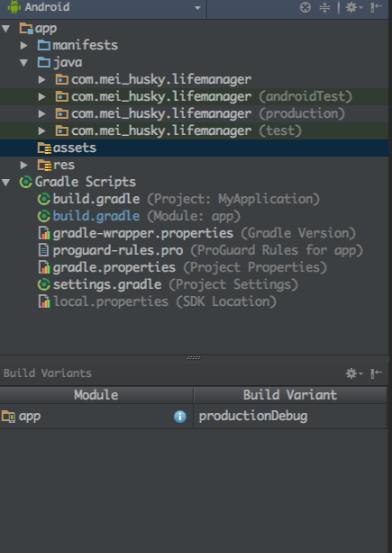Click the Android robot icon

pyautogui.click(x=14, y=7)
